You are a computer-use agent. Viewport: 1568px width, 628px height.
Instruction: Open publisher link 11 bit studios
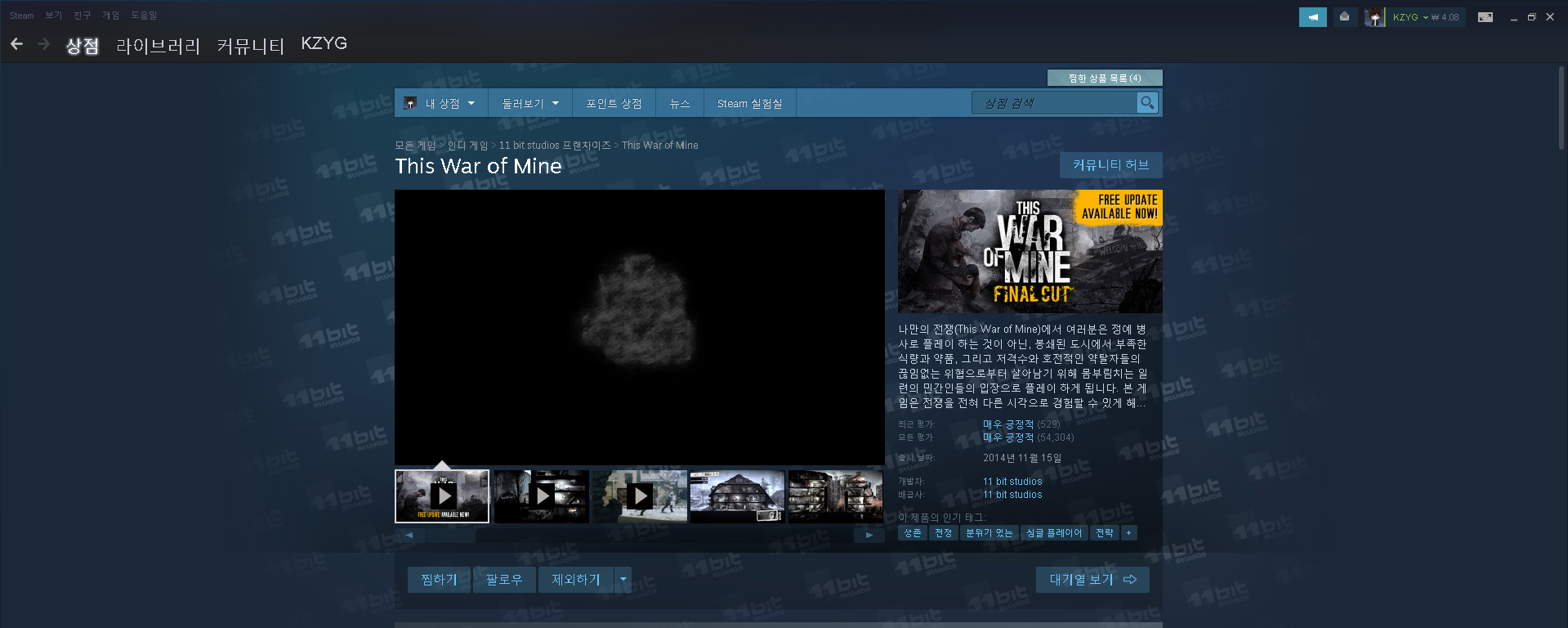click(1012, 495)
